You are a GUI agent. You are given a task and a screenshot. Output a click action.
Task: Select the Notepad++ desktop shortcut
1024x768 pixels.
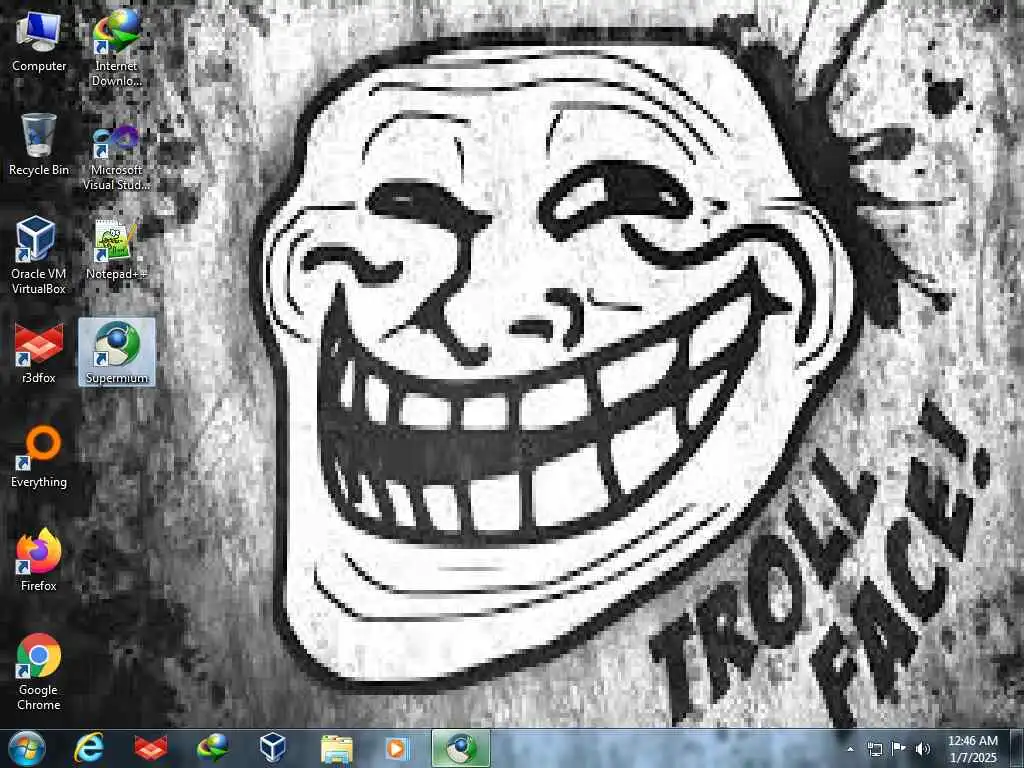point(116,250)
